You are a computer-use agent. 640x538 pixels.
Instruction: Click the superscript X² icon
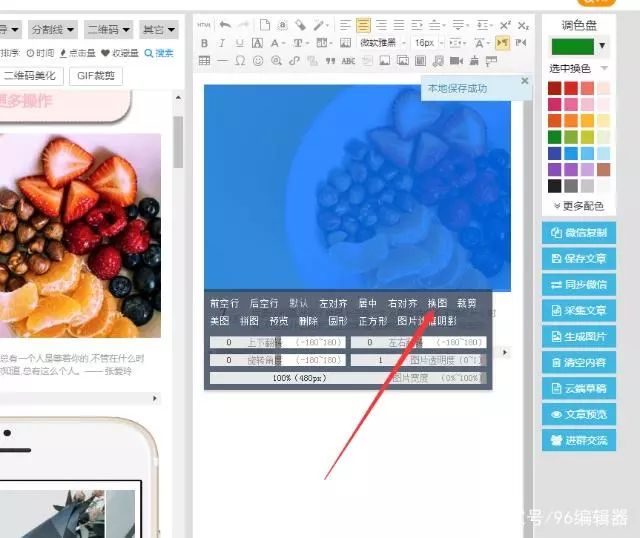pyautogui.click(x=505, y=25)
